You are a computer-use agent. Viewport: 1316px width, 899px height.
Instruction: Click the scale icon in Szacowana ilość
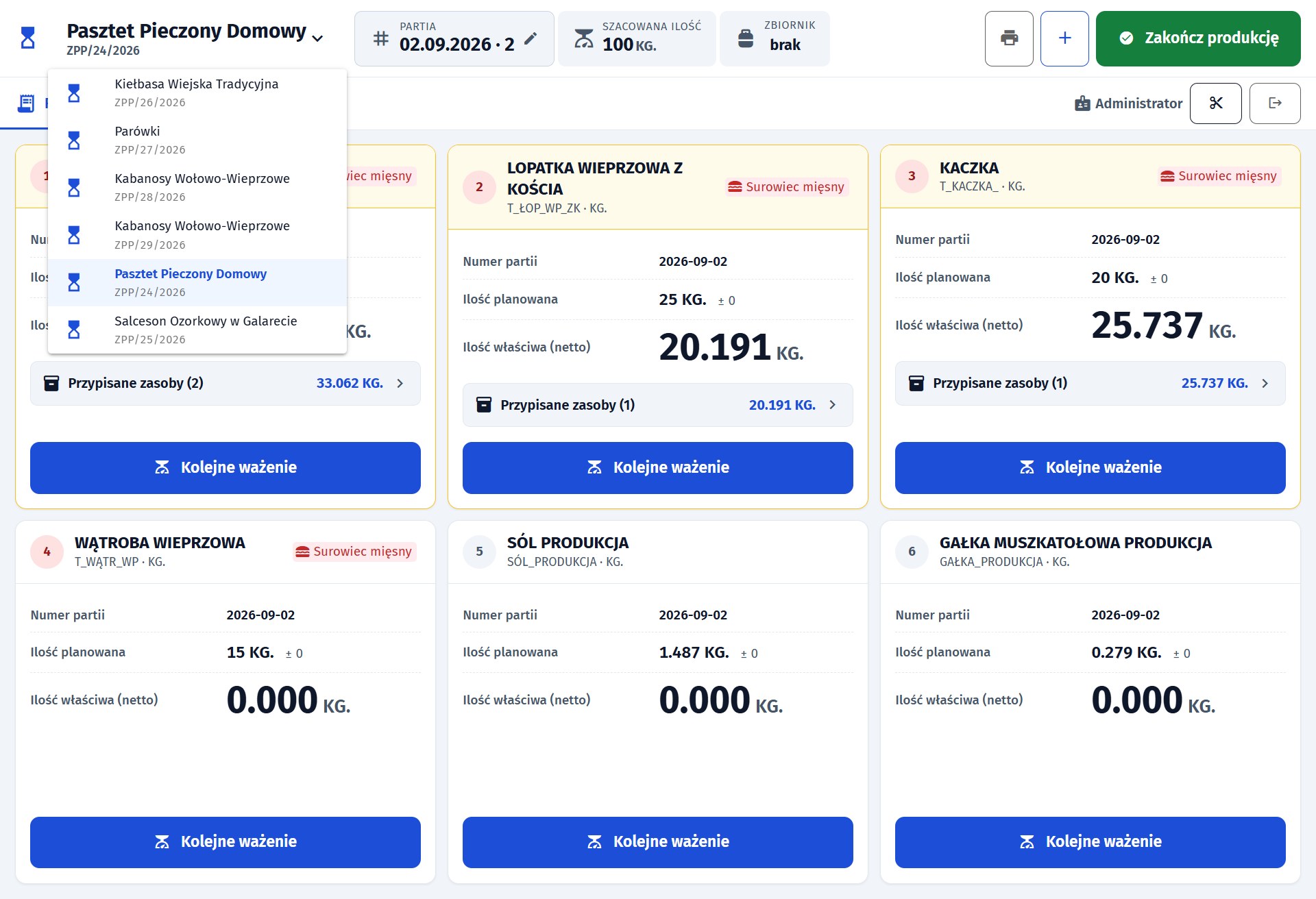[583, 38]
